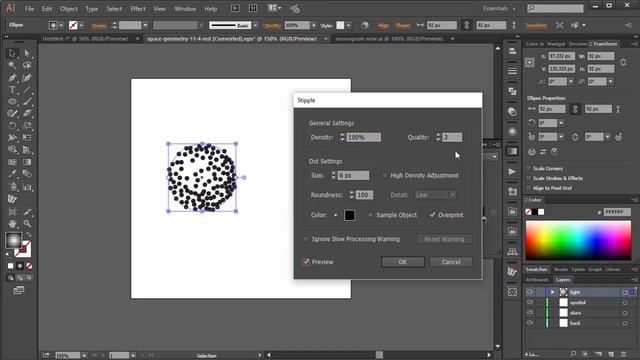Pick the Zoom magnifier tool
The height and width of the screenshot is (360, 640).
click(x=27, y=223)
